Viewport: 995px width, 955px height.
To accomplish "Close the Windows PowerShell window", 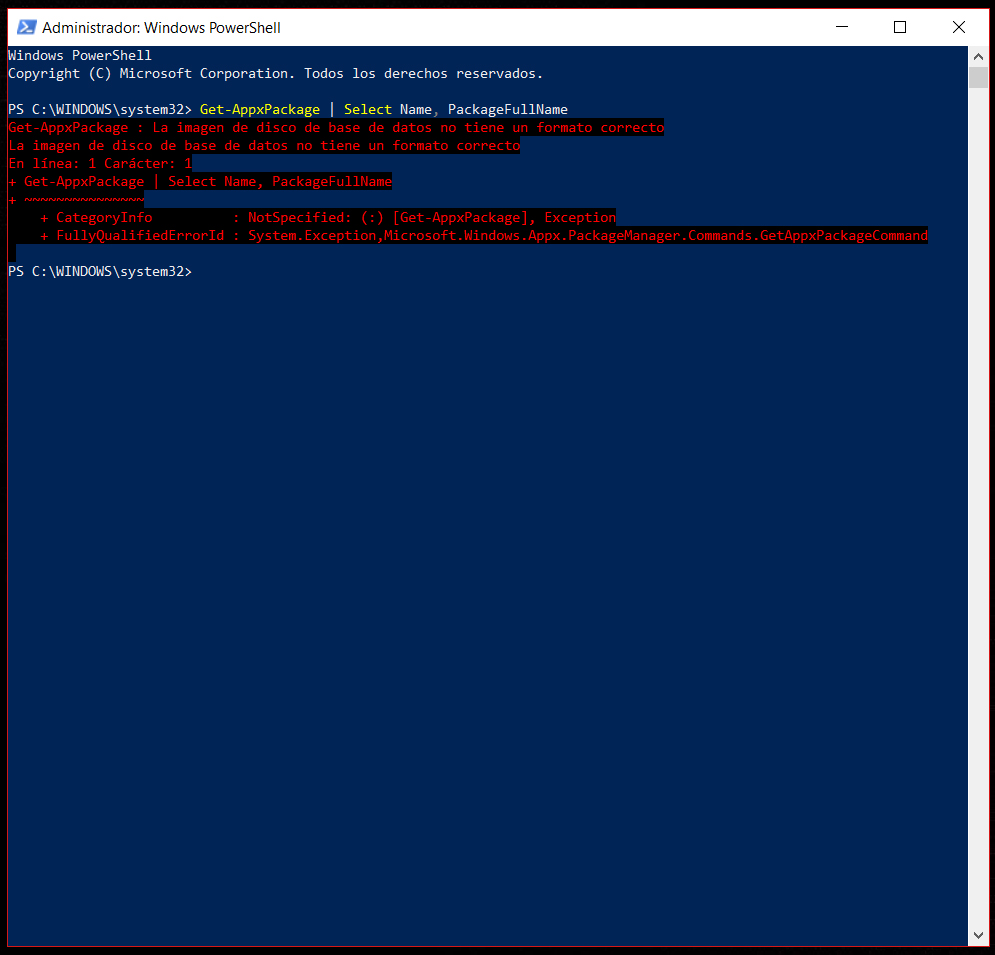I will pyautogui.click(x=958, y=27).
